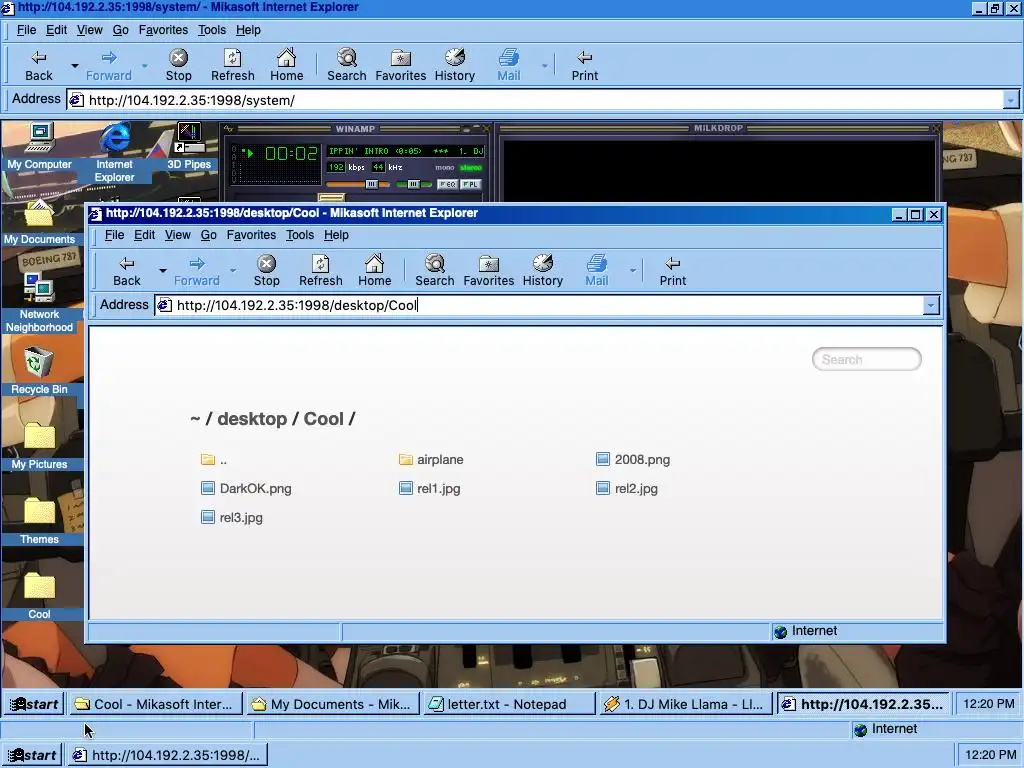Select the 3D Pipes desktop shortcut
1024x768 pixels.
(x=189, y=147)
